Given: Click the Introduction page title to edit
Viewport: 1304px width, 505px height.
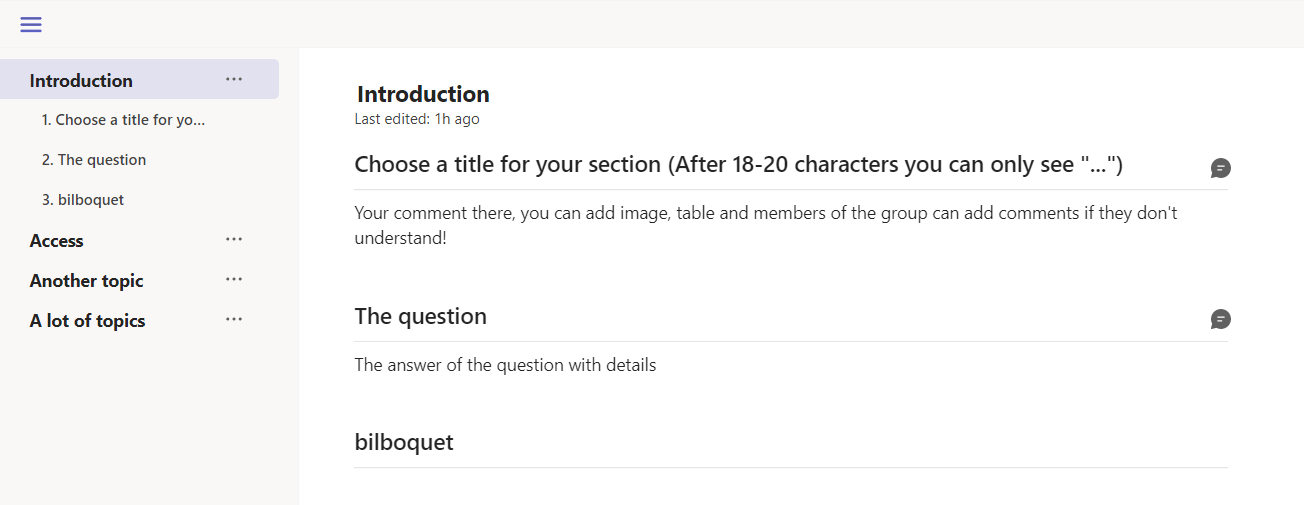Looking at the screenshot, I should tap(423, 95).
